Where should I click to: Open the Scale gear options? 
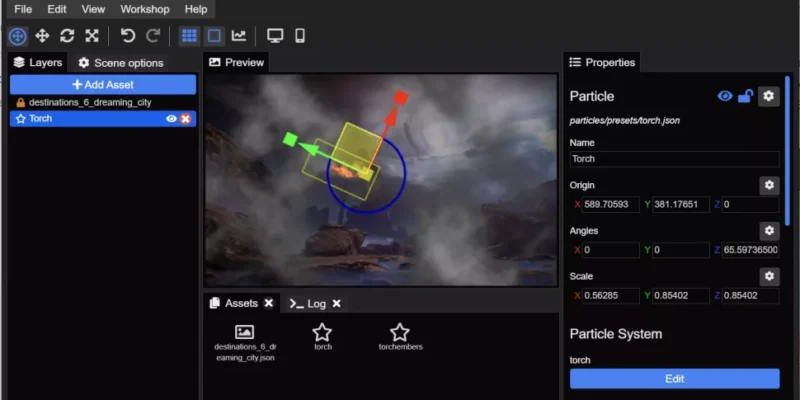[x=768, y=276]
